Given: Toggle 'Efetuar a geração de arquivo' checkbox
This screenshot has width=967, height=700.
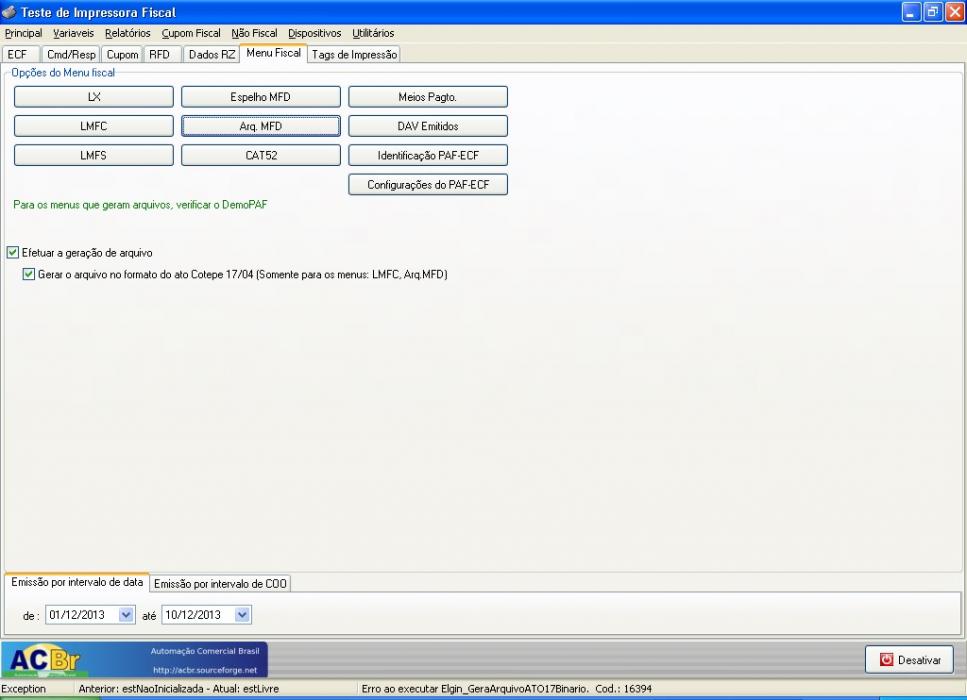Looking at the screenshot, I should point(13,252).
